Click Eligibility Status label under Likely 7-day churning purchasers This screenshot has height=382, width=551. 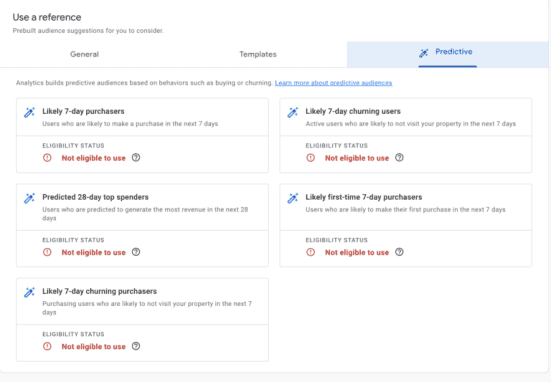[x=73, y=334]
